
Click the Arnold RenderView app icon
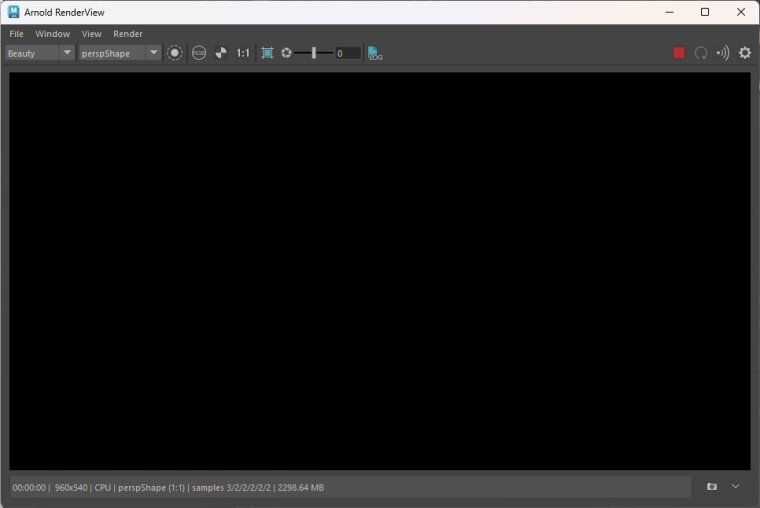tap(14, 12)
